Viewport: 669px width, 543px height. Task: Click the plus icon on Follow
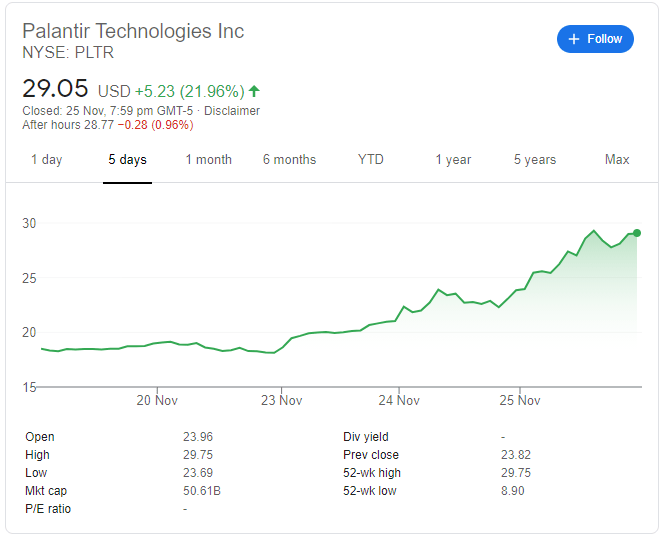(574, 39)
